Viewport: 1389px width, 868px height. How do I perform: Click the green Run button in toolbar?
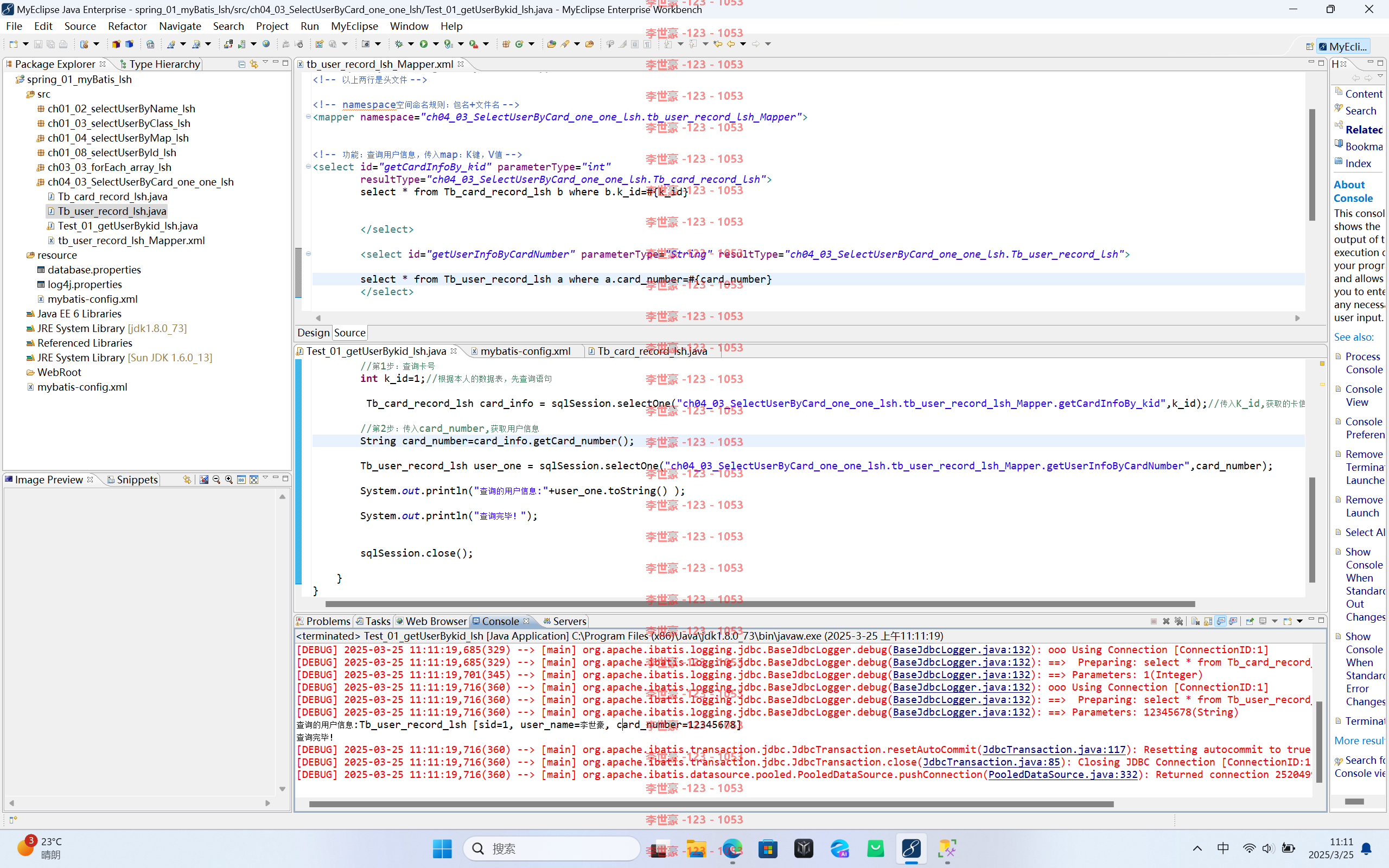tap(424, 44)
